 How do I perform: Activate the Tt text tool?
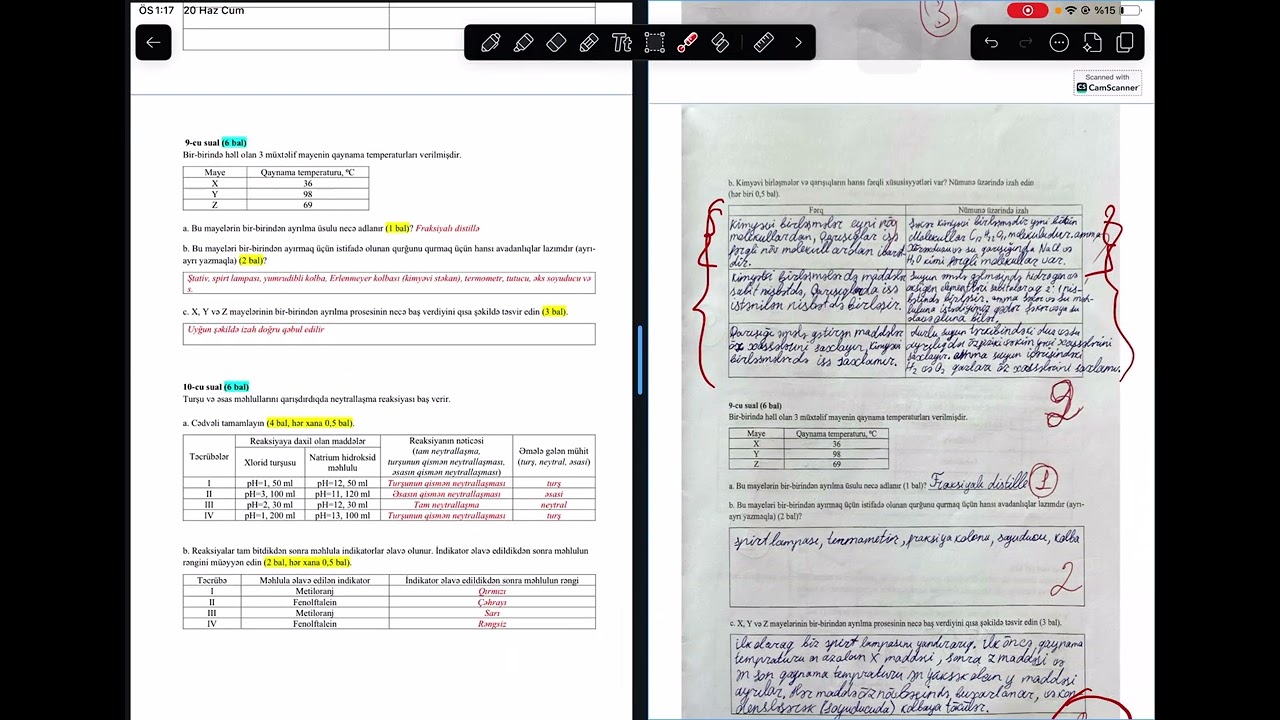click(x=621, y=43)
